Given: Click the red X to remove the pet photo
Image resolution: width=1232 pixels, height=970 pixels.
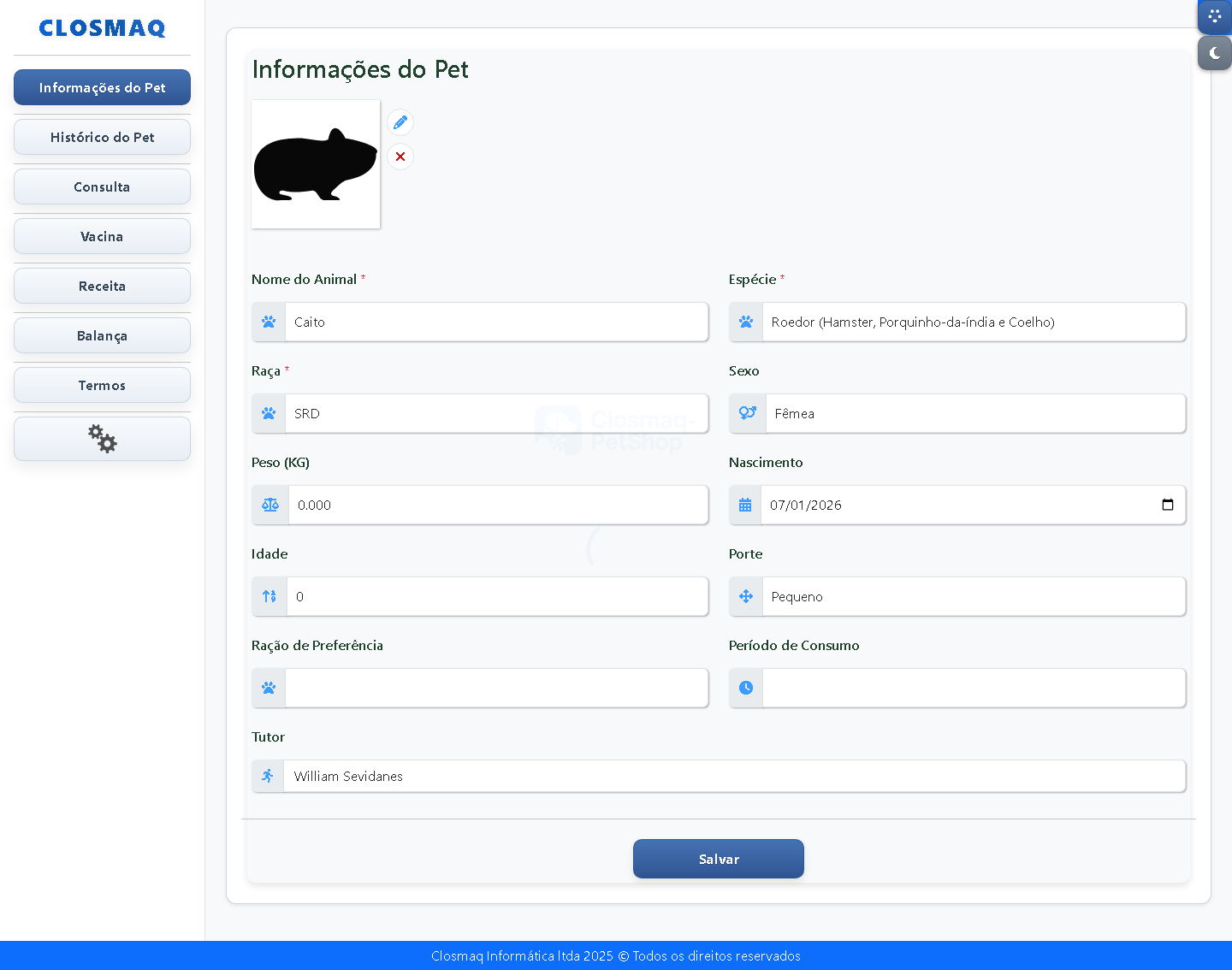Looking at the screenshot, I should (400, 157).
